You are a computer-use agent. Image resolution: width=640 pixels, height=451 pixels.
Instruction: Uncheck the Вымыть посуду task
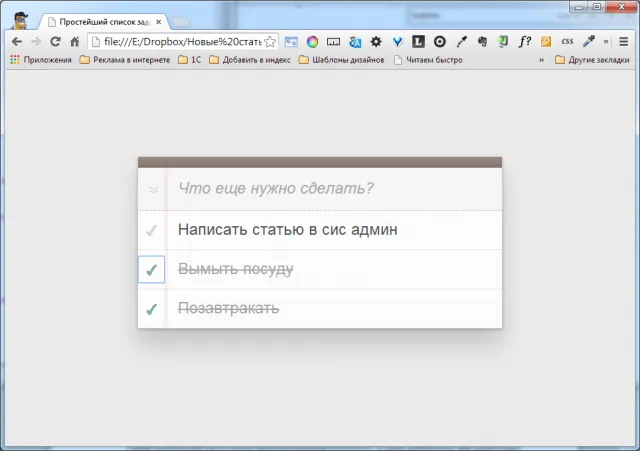[x=151, y=269]
